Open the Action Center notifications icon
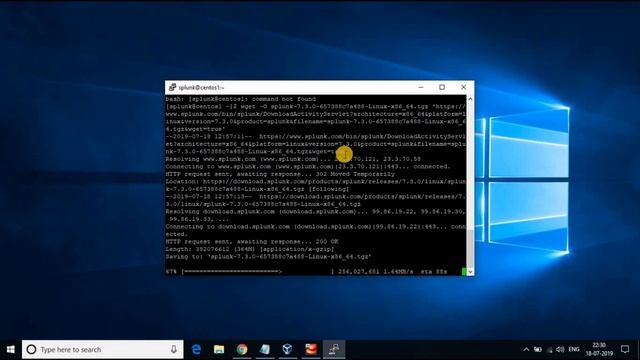The image size is (640, 360). pos(625,349)
